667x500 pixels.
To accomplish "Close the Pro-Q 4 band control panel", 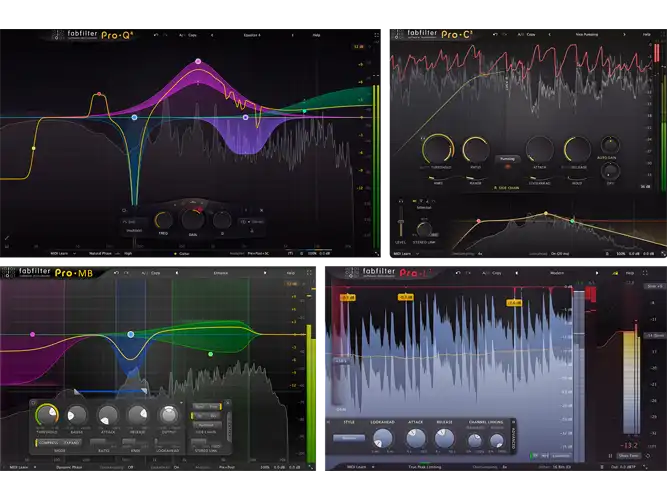I will tap(261, 210).
